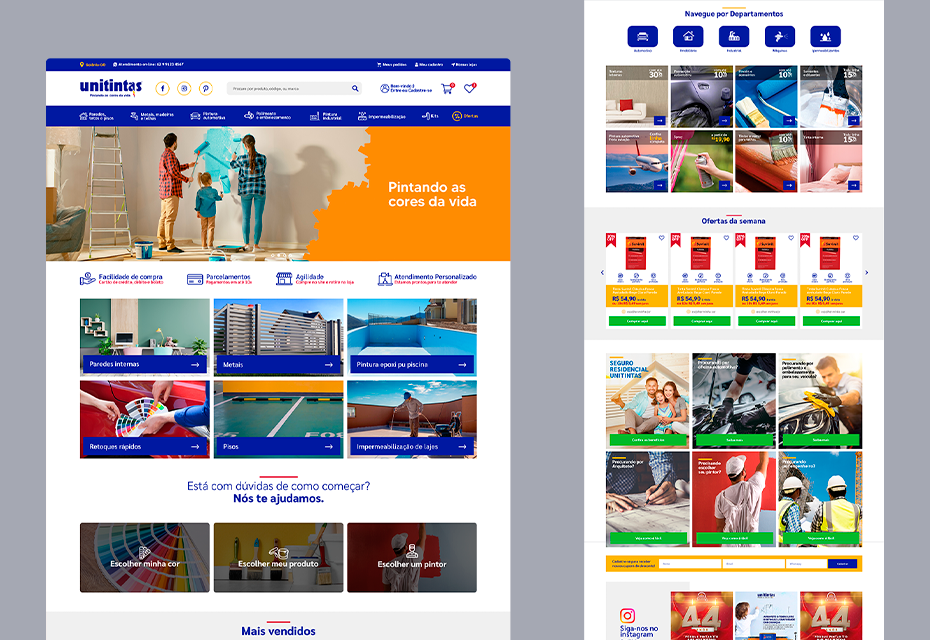Choose the Escolher meu produto card
The image size is (930, 640).
pyautogui.click(x=279, y=558)
